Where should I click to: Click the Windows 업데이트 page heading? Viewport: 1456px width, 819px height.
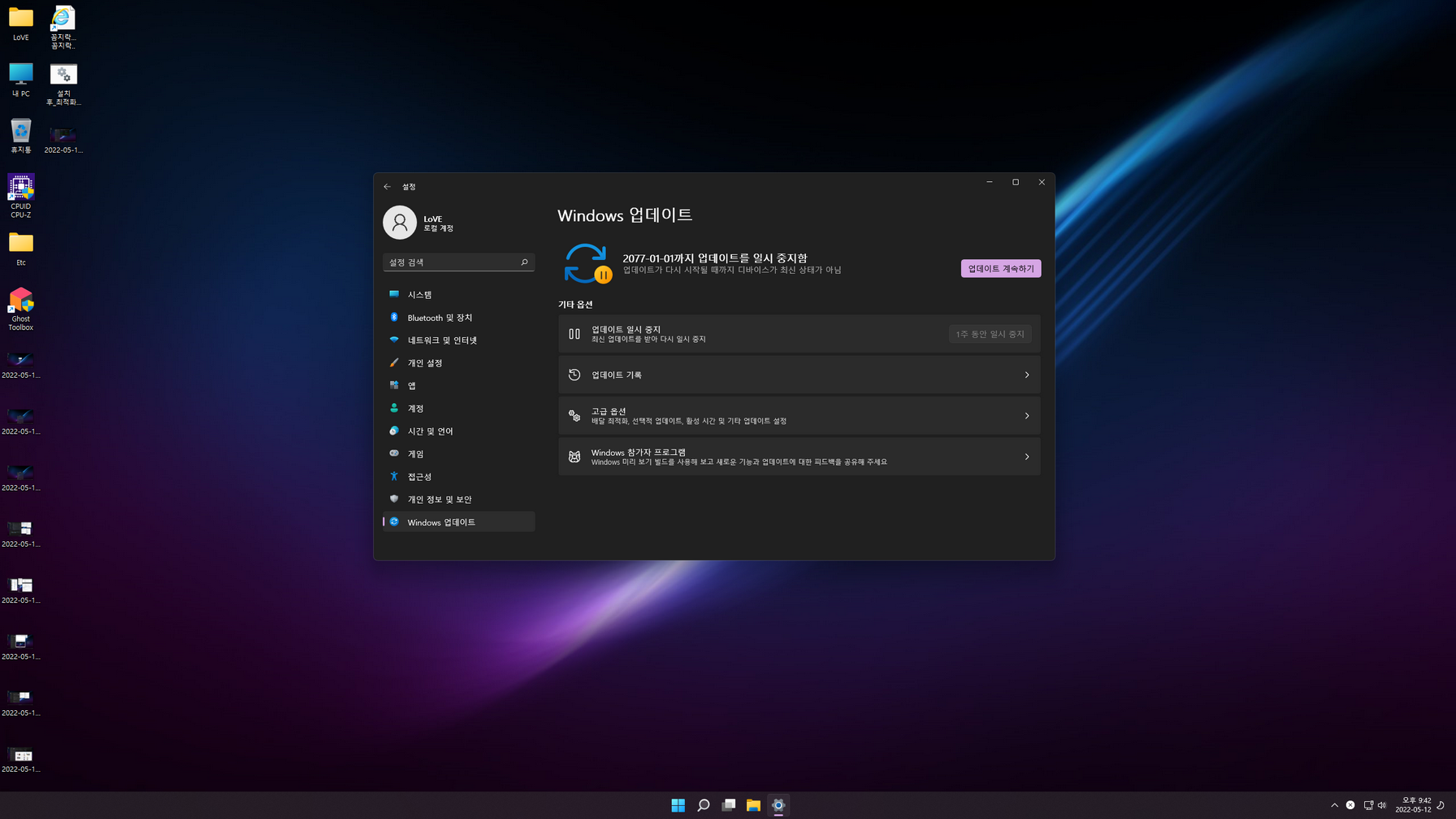pos(625,214)
